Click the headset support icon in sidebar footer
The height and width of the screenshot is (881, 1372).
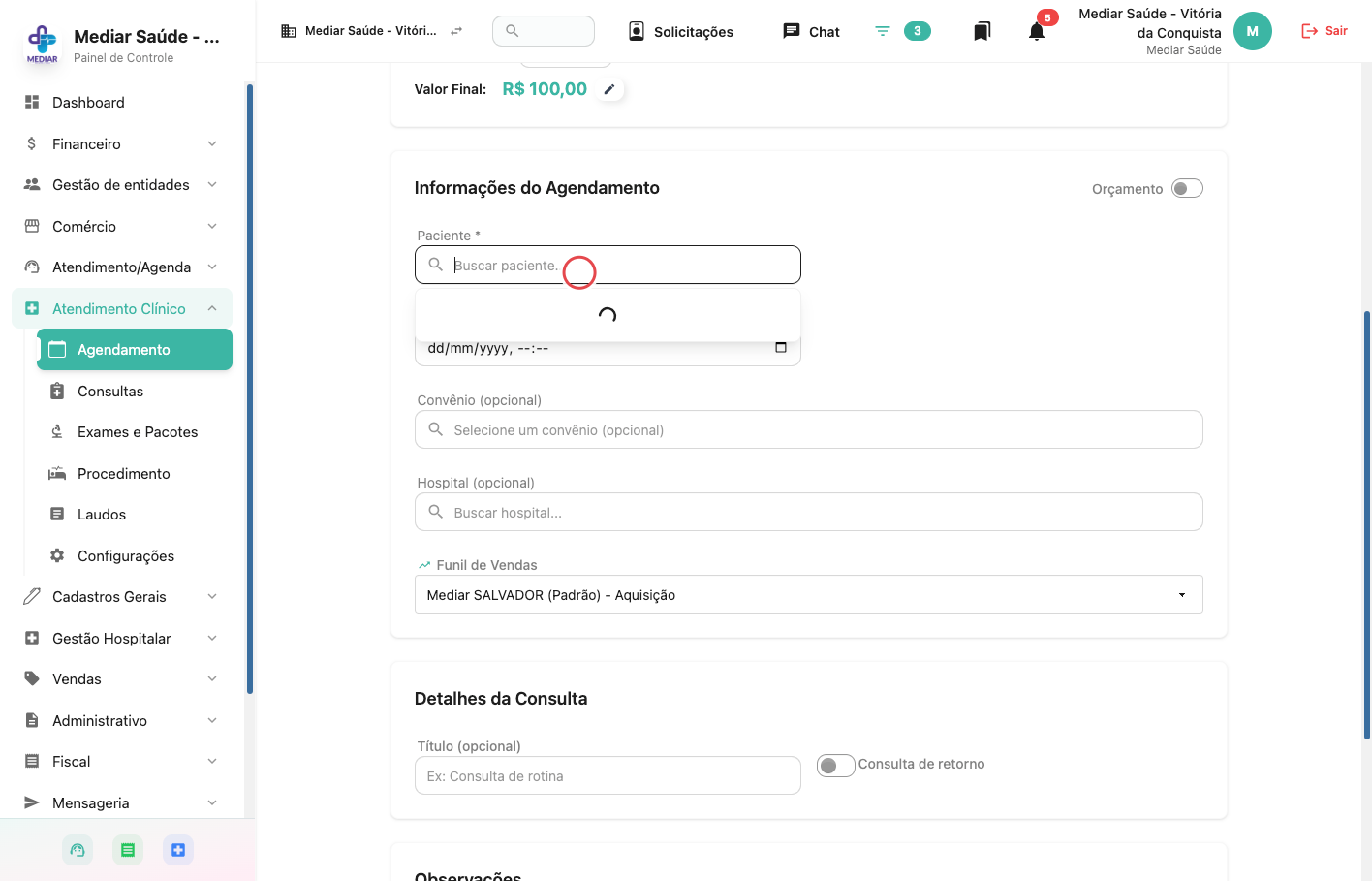[78, 850]
